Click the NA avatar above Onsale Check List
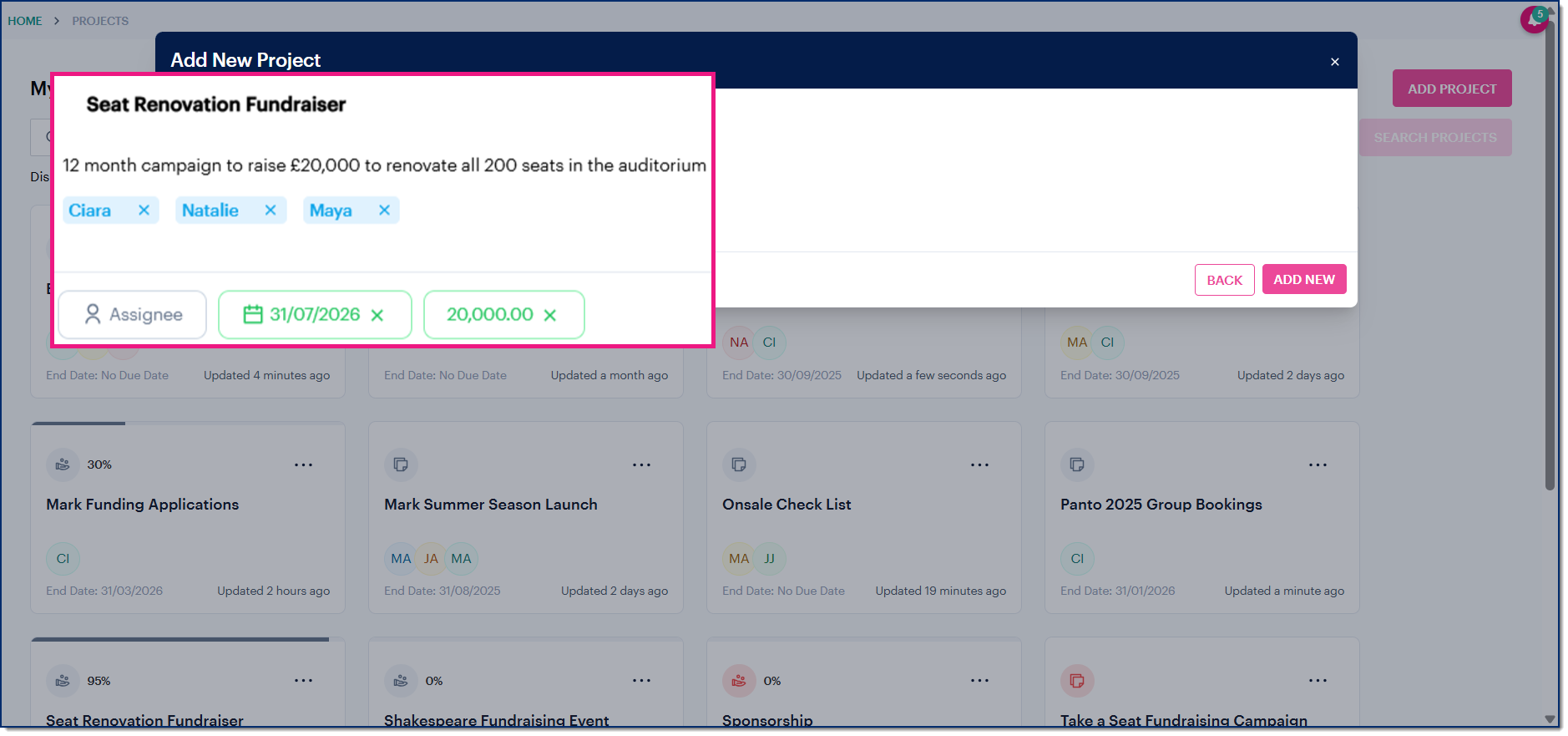 point(739,343)
